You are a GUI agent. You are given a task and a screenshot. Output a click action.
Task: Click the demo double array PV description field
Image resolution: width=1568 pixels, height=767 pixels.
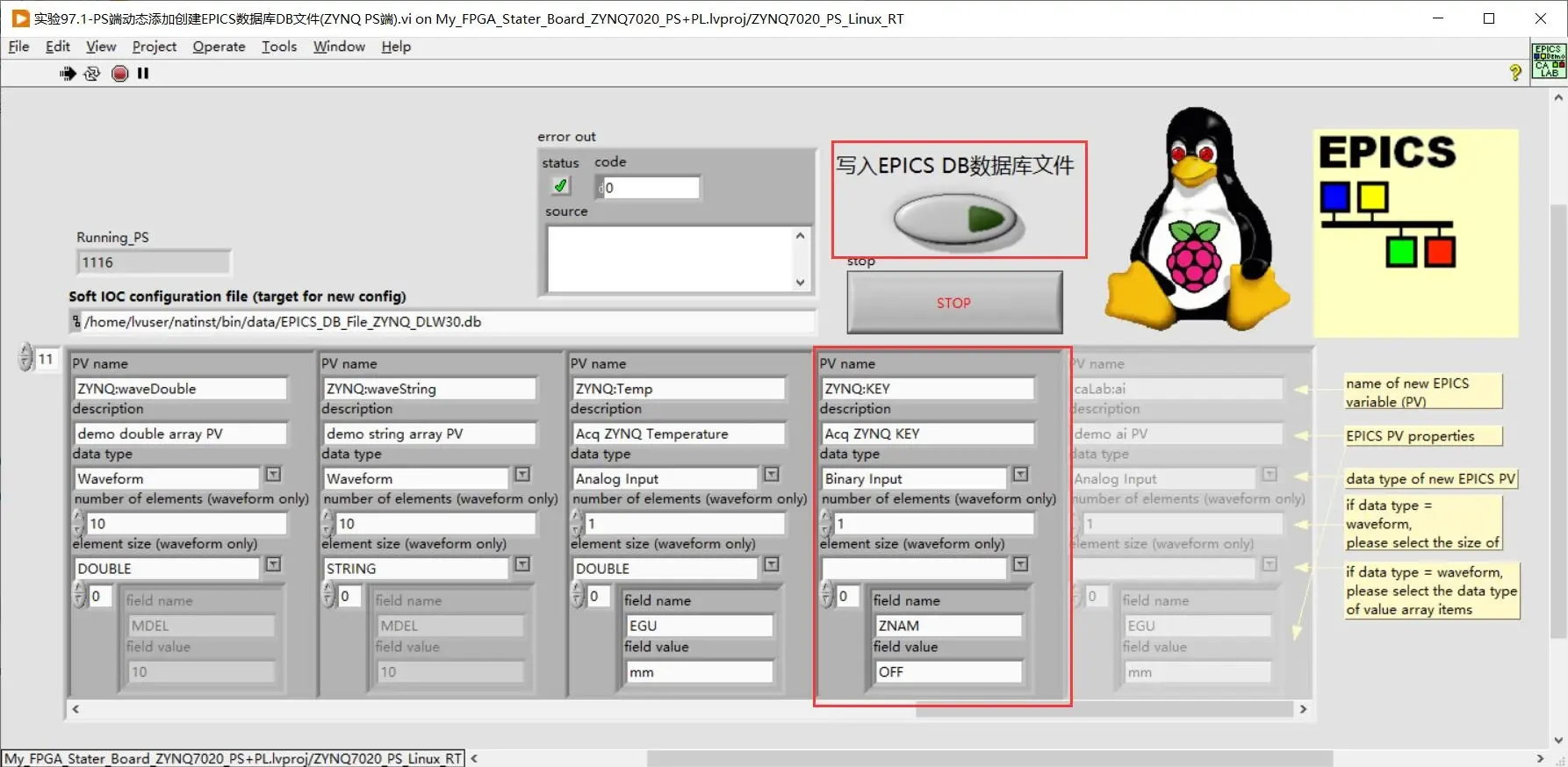tap(181, 434)
